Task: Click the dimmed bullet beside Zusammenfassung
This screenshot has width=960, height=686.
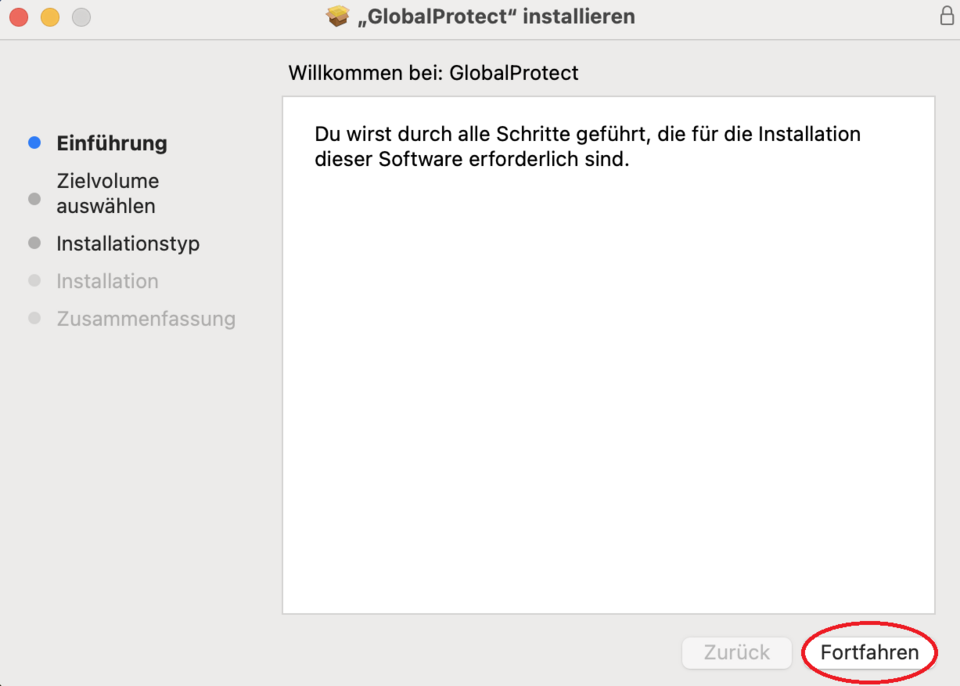Action: click(34, 319)
